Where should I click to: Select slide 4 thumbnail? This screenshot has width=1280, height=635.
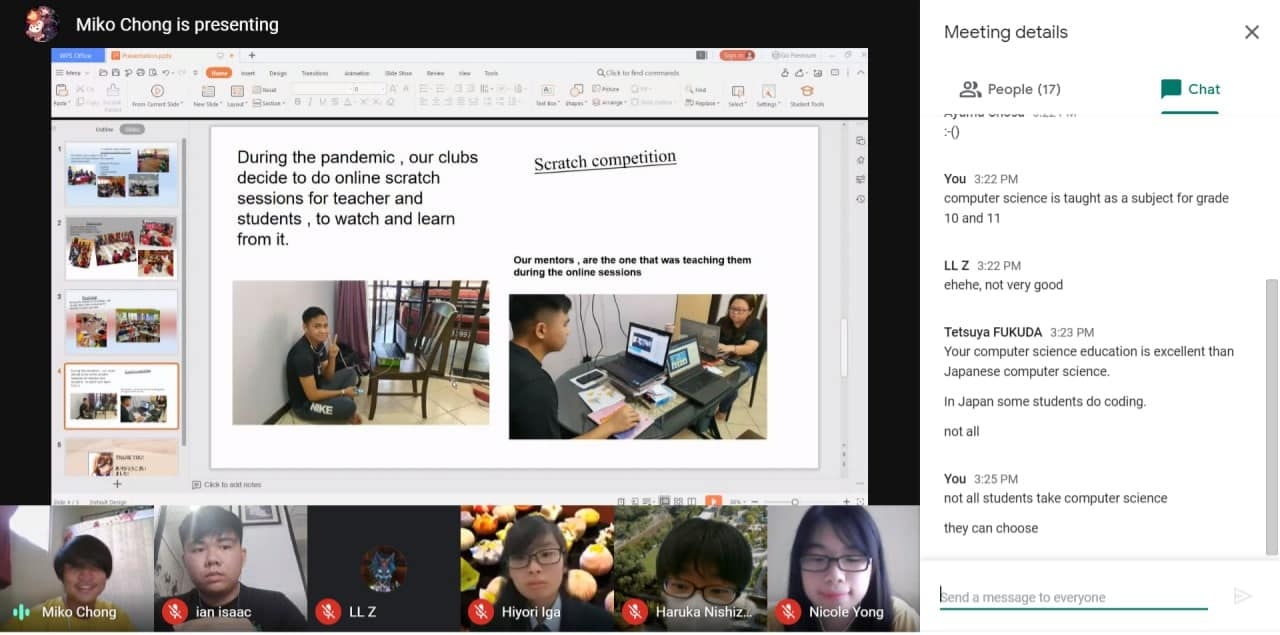click(x=121, y=395)
